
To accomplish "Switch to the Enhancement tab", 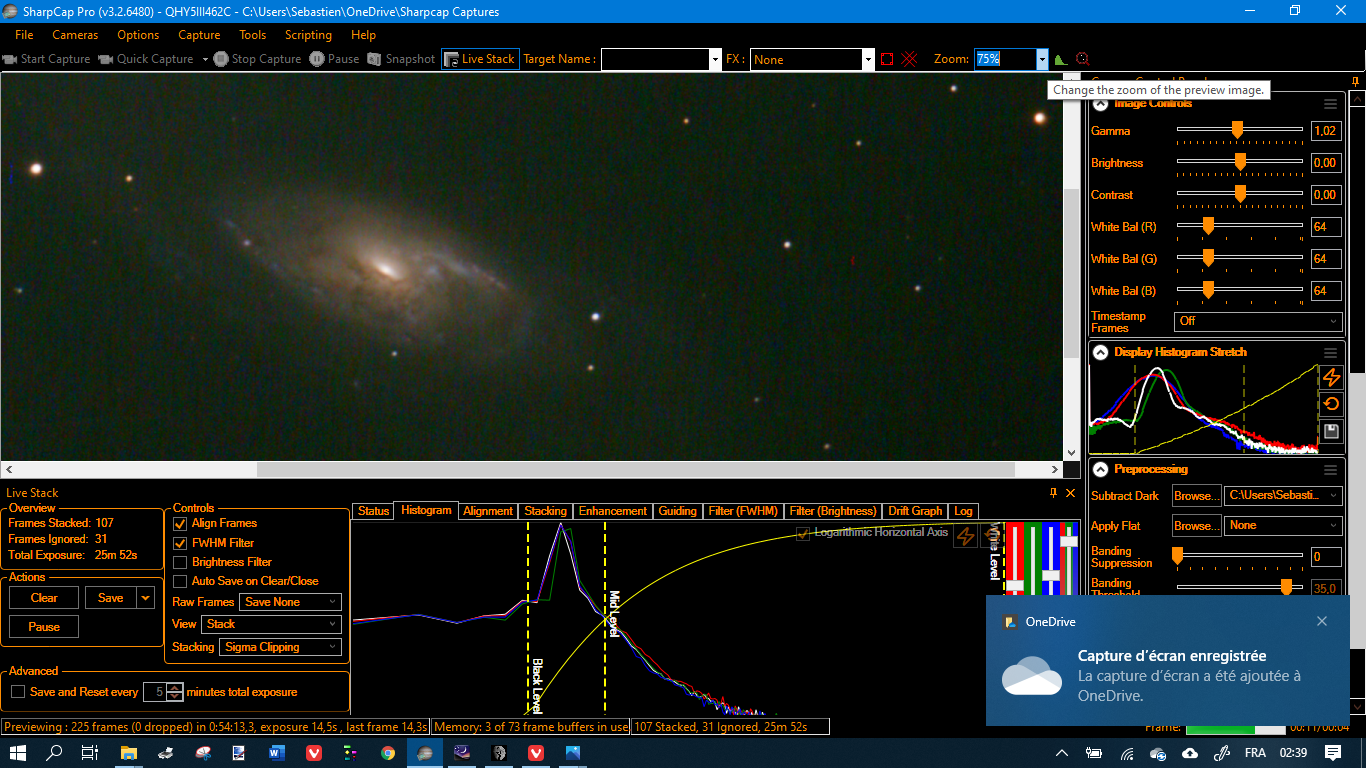I will tap(613, 511).
